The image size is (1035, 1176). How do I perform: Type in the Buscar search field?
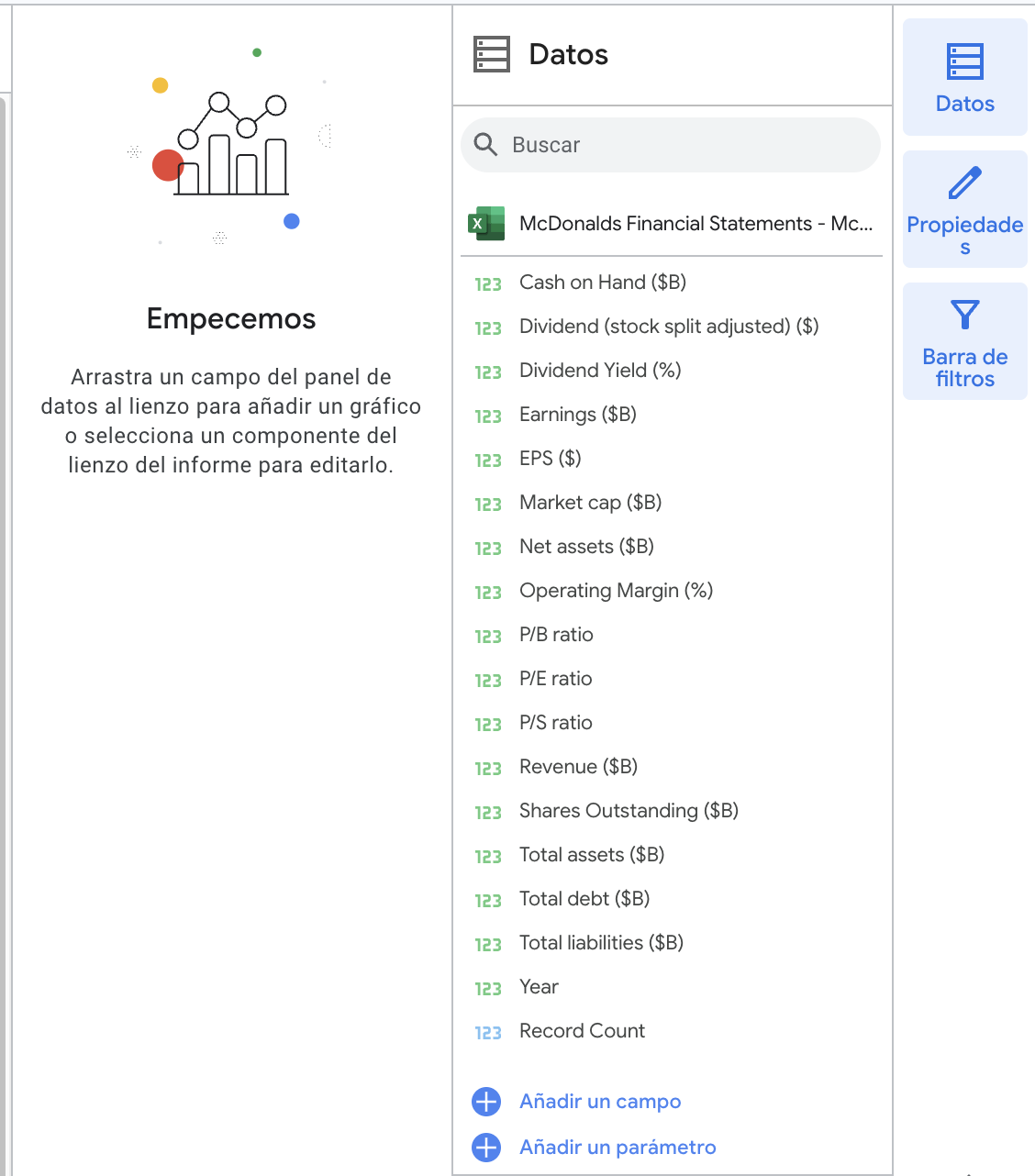click(679, 145)
